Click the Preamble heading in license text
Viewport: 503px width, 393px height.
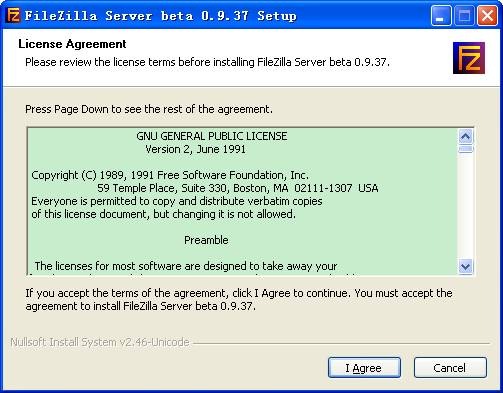coord(206,240)
